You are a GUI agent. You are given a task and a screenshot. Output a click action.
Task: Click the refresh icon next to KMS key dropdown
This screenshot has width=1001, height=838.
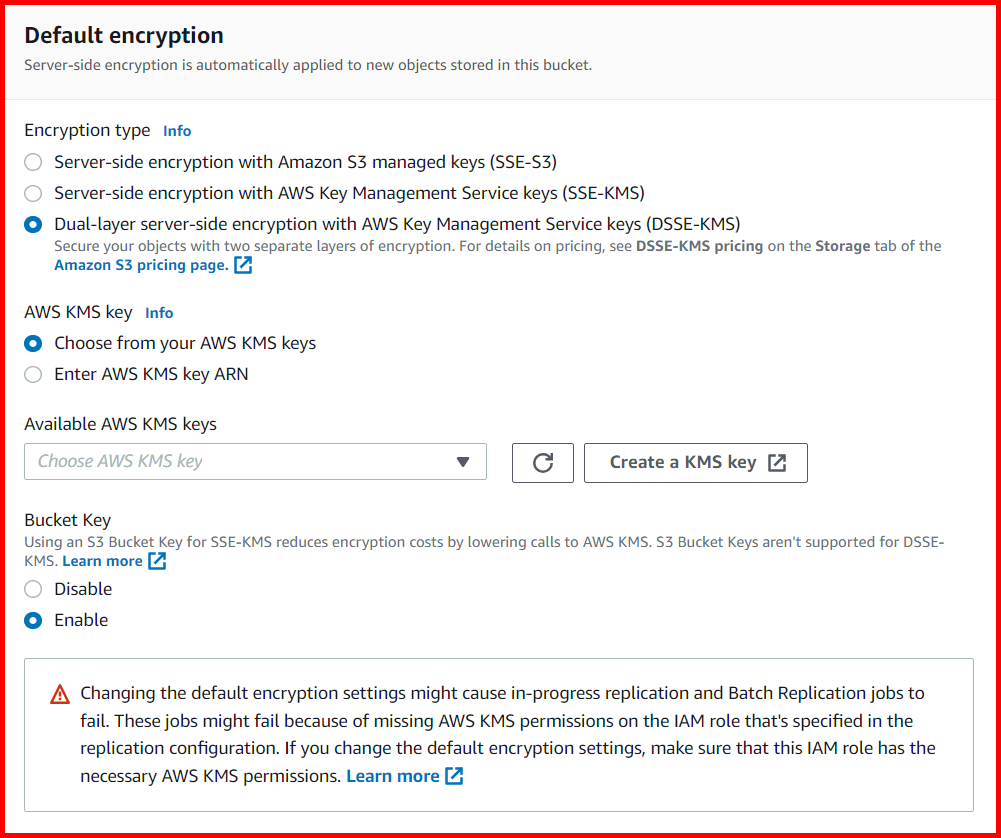542,462
